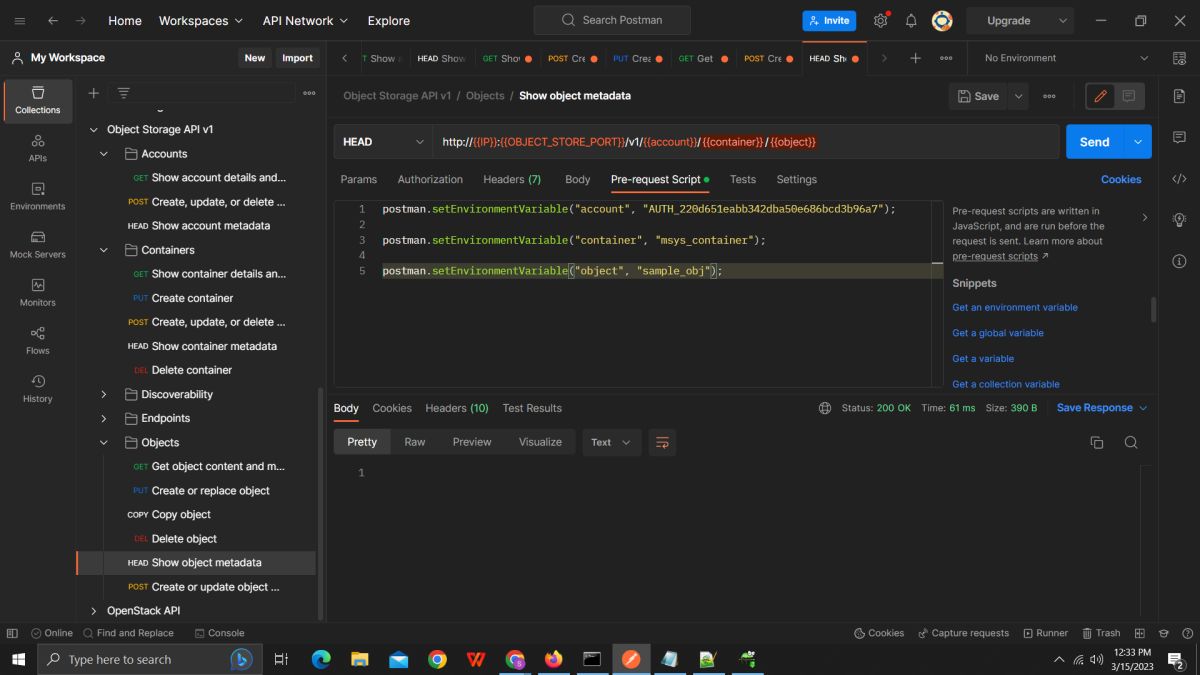
Task: Click the filter icon in collections sidebar
Action: 124,93
